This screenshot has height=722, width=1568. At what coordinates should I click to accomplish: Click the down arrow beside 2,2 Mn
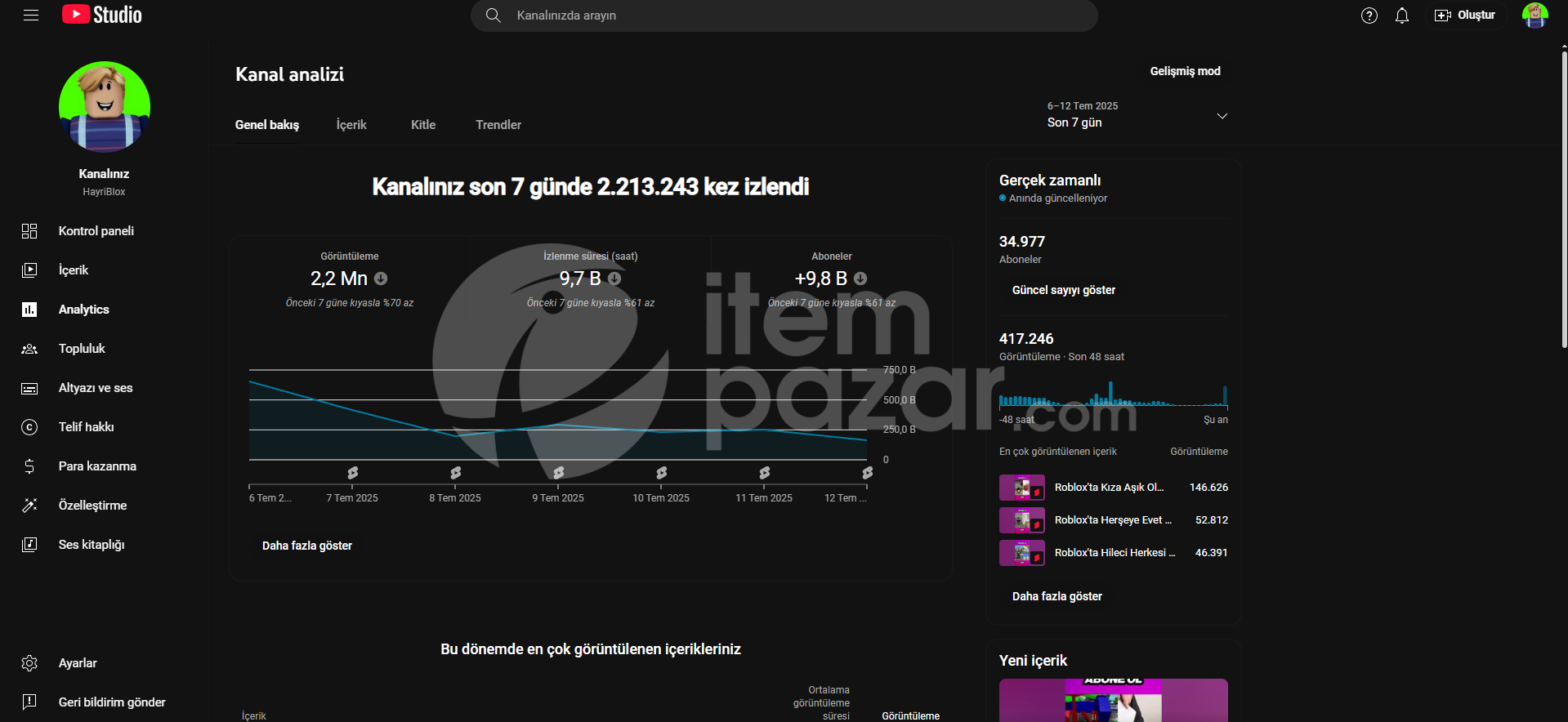(381, 279)
